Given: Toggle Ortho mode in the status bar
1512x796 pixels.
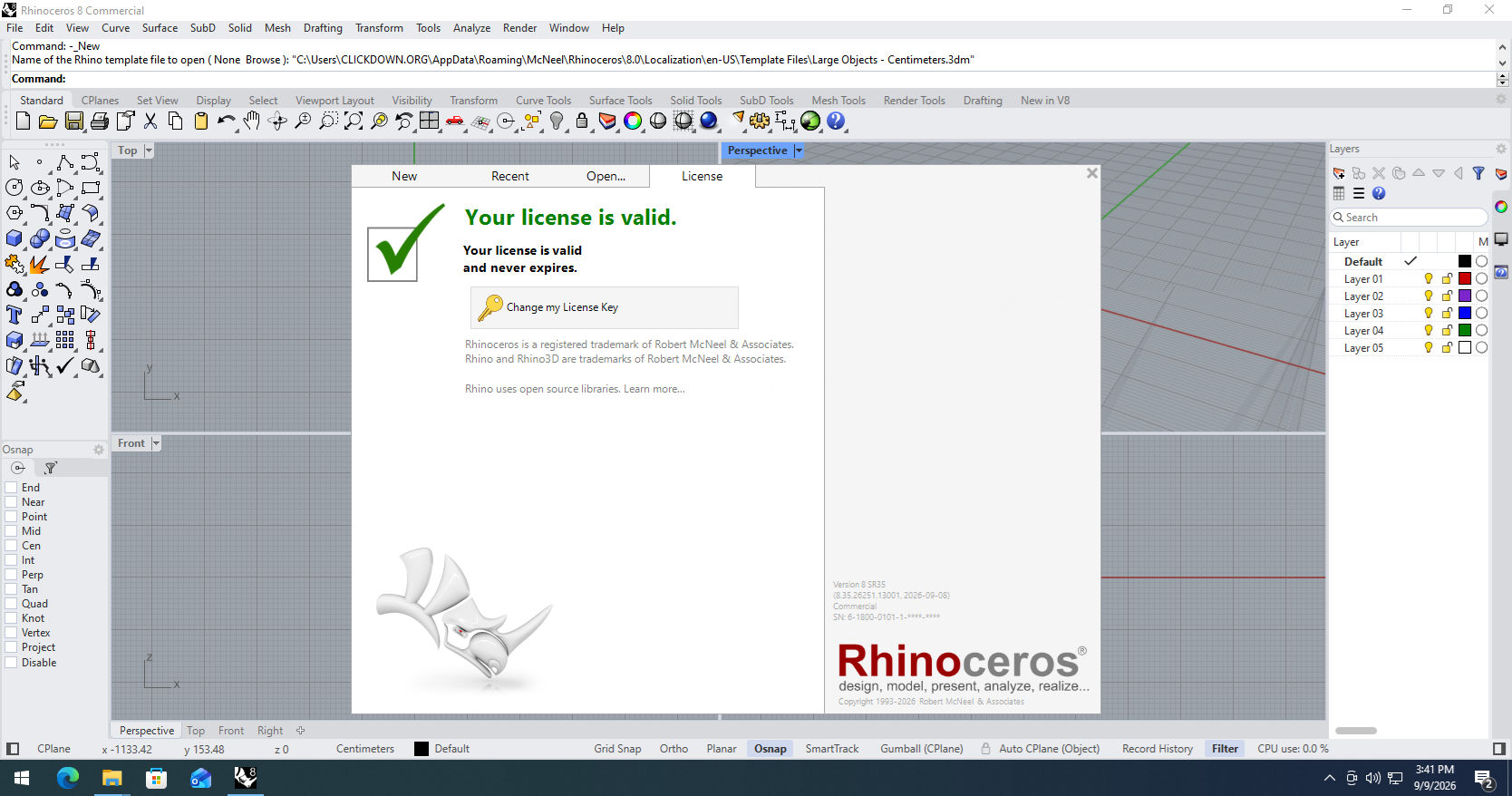Looking at the screenshot, I should (674, 749).
